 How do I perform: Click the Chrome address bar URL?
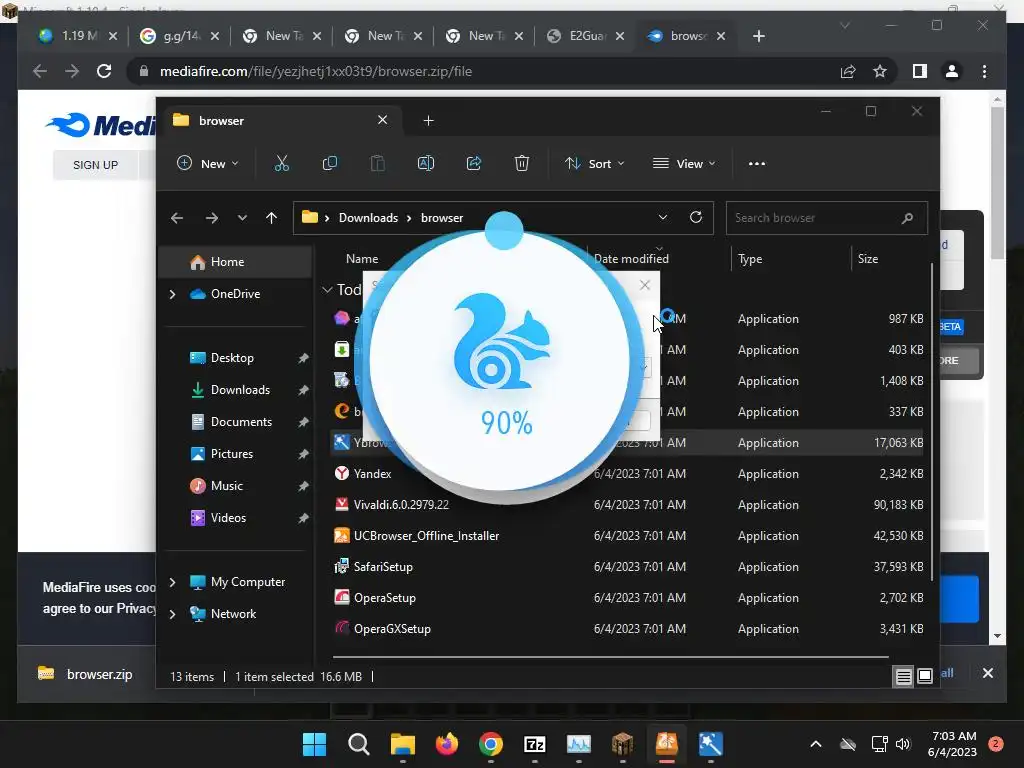point(316,71)
